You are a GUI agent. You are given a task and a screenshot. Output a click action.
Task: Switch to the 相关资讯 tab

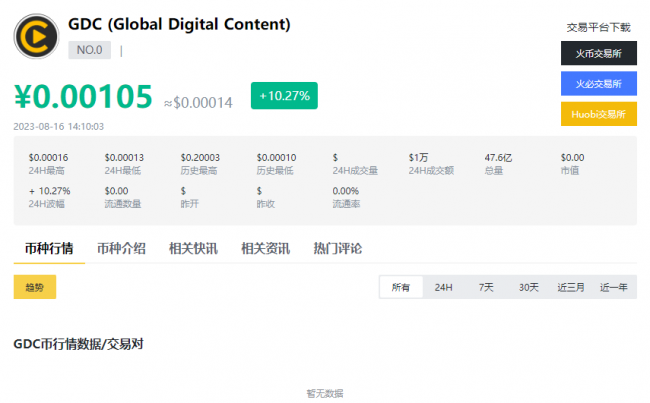(265, 249)
